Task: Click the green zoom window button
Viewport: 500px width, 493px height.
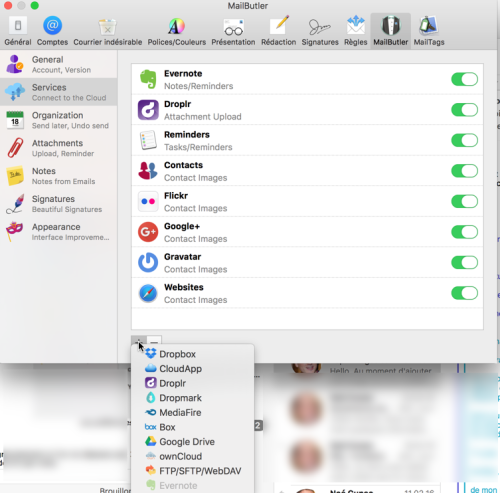Action: 34,5
